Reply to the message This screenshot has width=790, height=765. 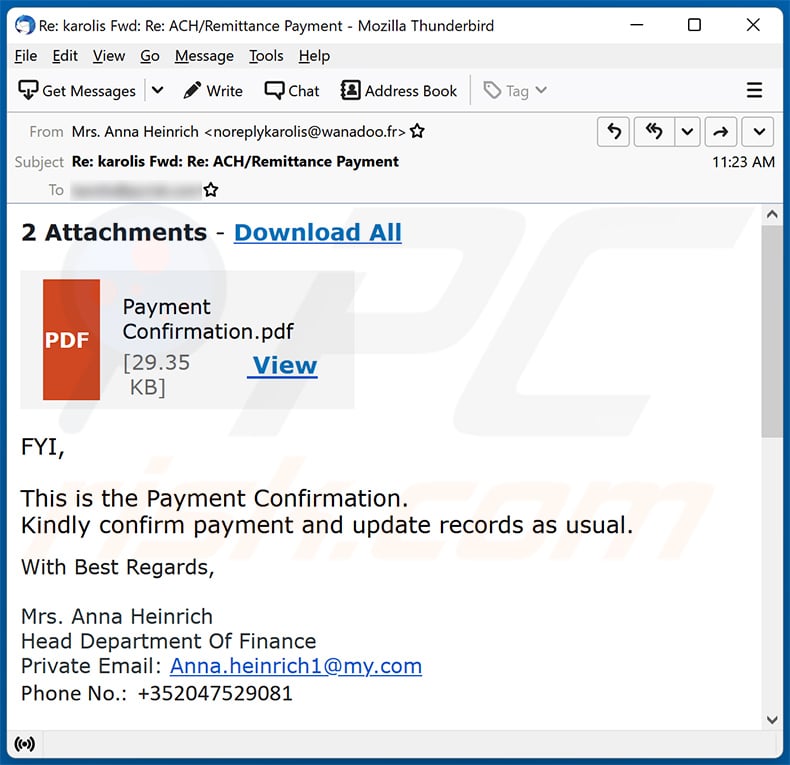(613, 132)
